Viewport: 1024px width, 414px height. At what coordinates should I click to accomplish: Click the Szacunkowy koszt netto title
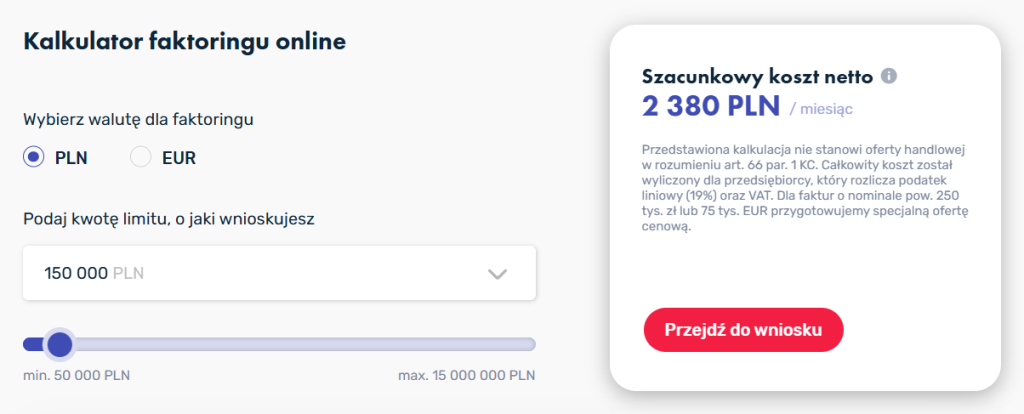pos(757,76)
